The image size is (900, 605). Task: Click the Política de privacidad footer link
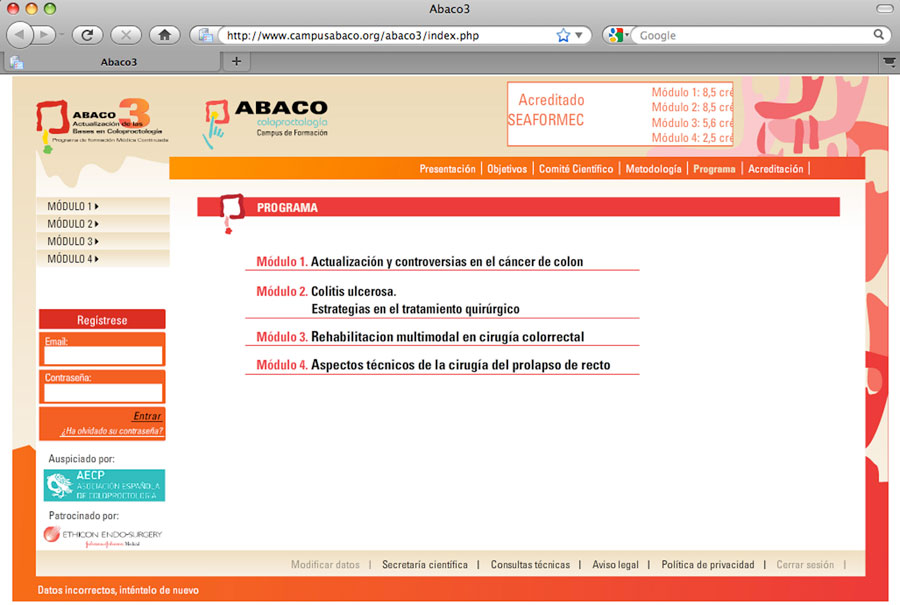pos(708,564)
